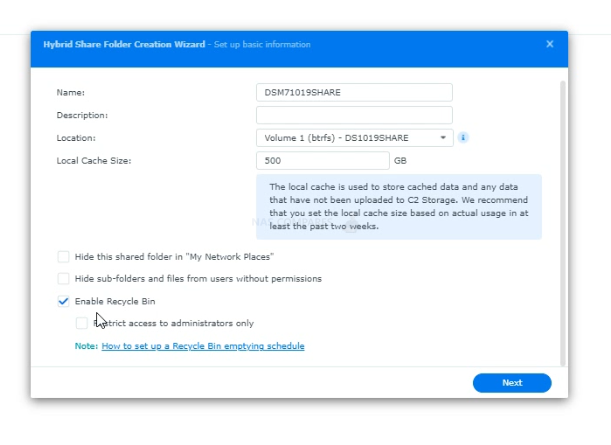Viewport: 611px width, 445px height.
Task: Uncheck Enable Recycle Bin
Action: (63, 301)
